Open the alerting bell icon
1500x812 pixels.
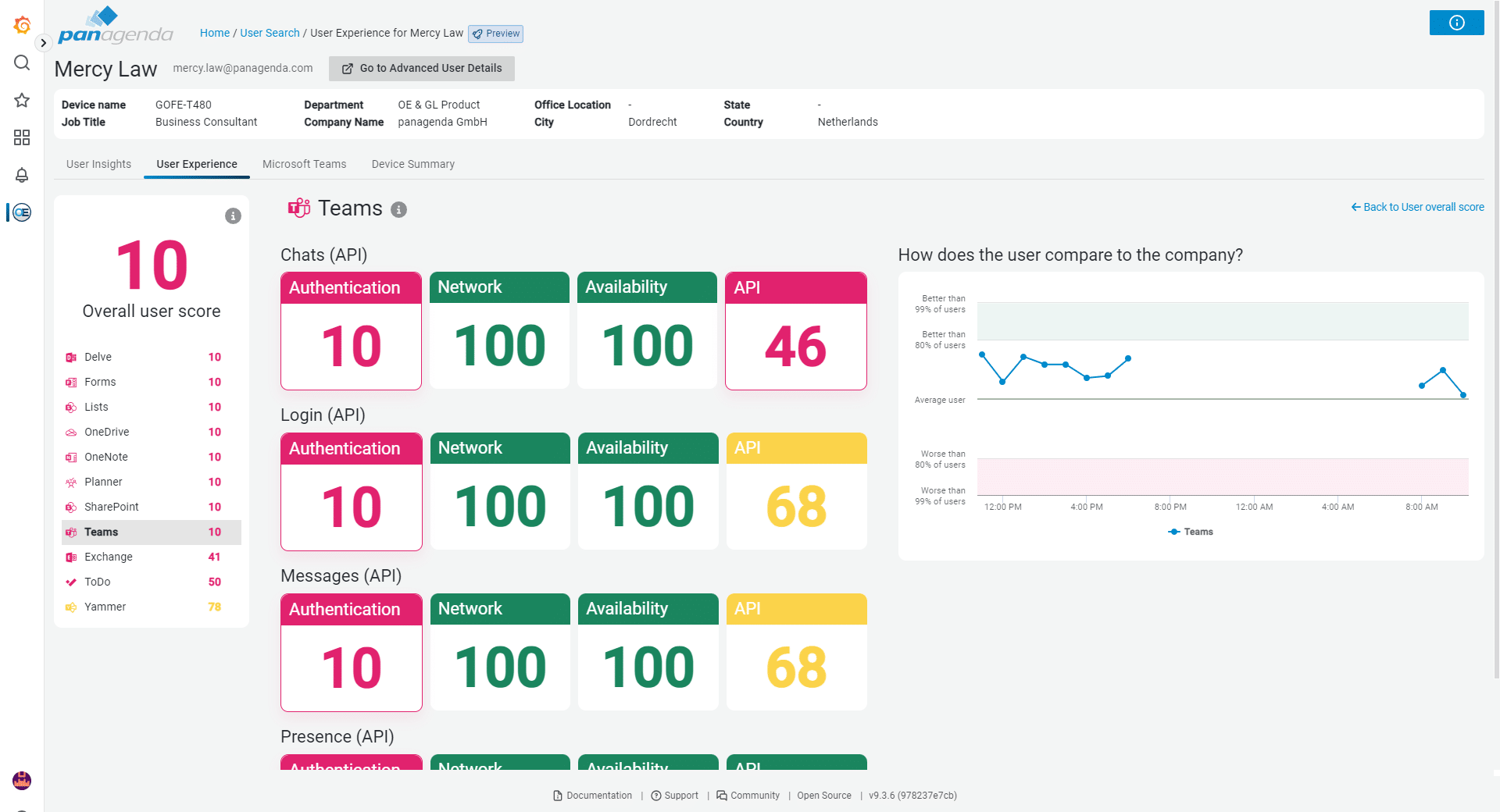22,175
